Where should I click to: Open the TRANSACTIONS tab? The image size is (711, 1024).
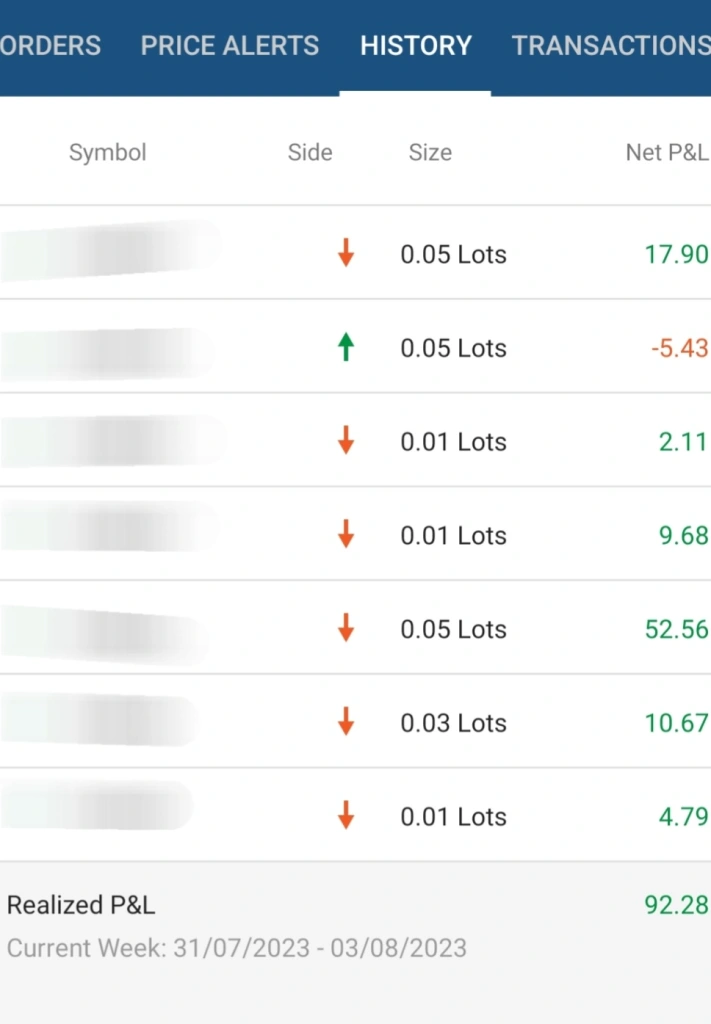point(611,46)
